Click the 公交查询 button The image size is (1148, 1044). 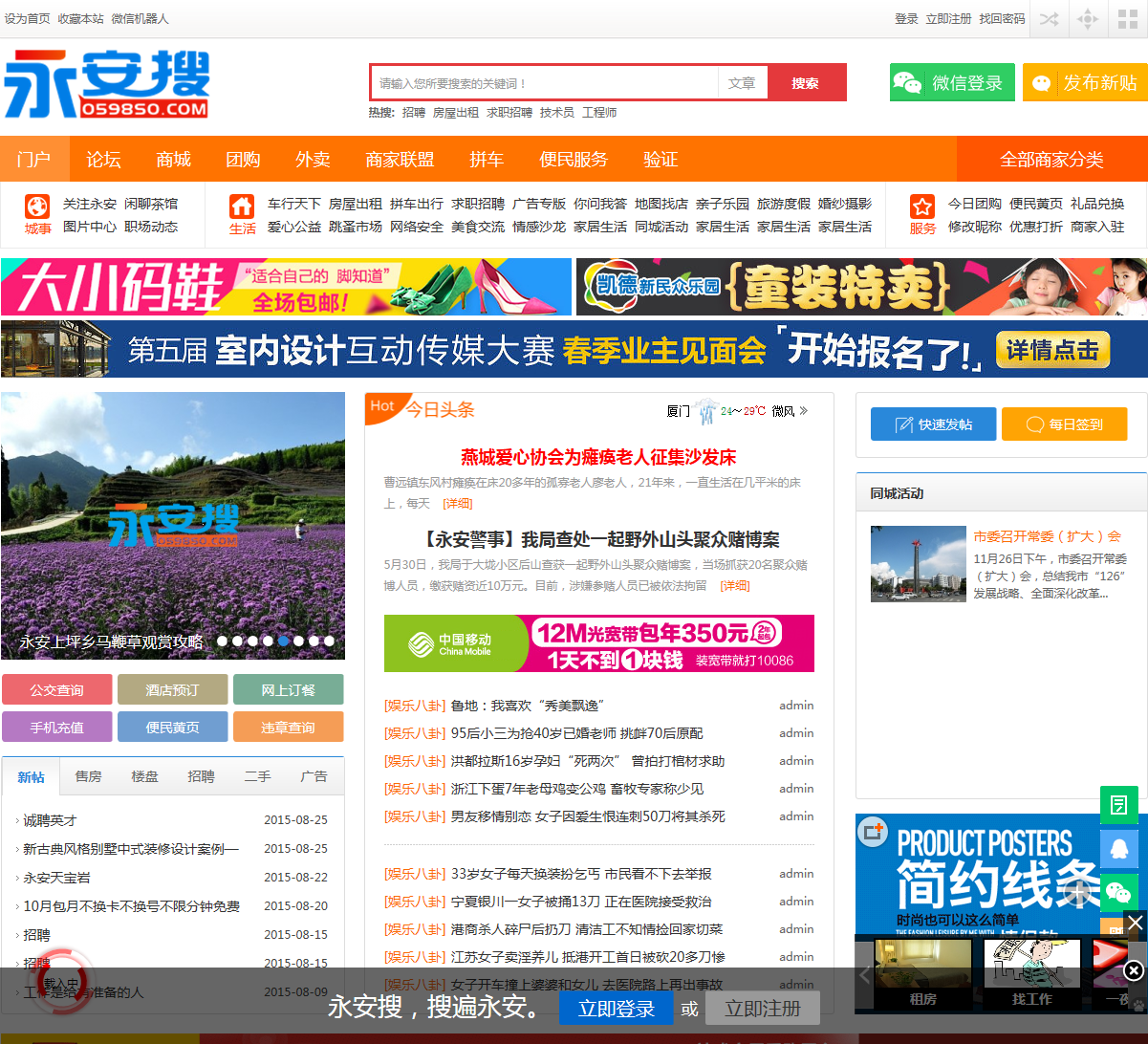tap(57, 689)
